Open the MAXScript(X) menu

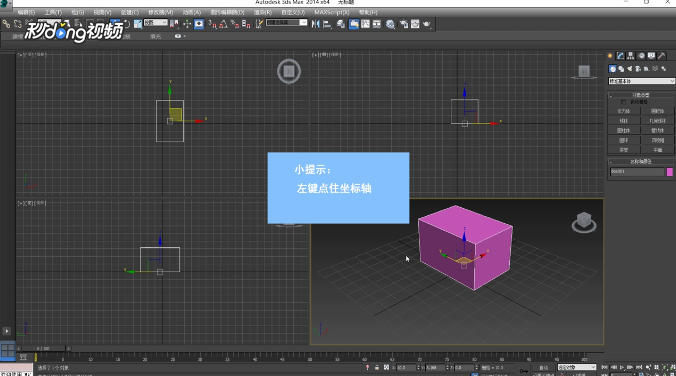[x=332, y=13]
